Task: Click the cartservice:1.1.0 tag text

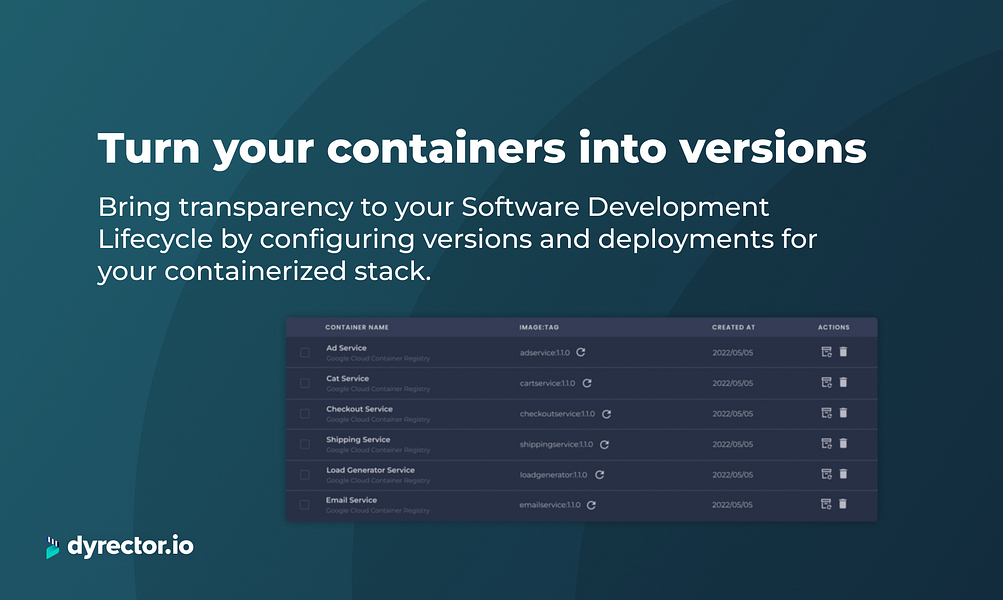Action: click(x=548, y=384)
